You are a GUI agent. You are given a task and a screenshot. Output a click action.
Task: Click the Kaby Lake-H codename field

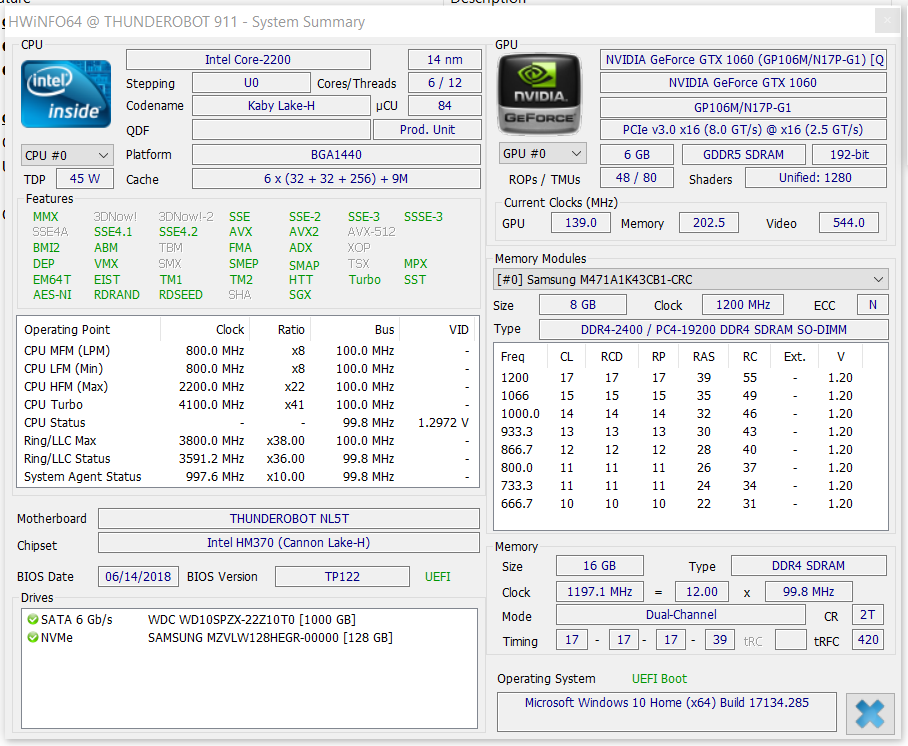tap(281, 106)
